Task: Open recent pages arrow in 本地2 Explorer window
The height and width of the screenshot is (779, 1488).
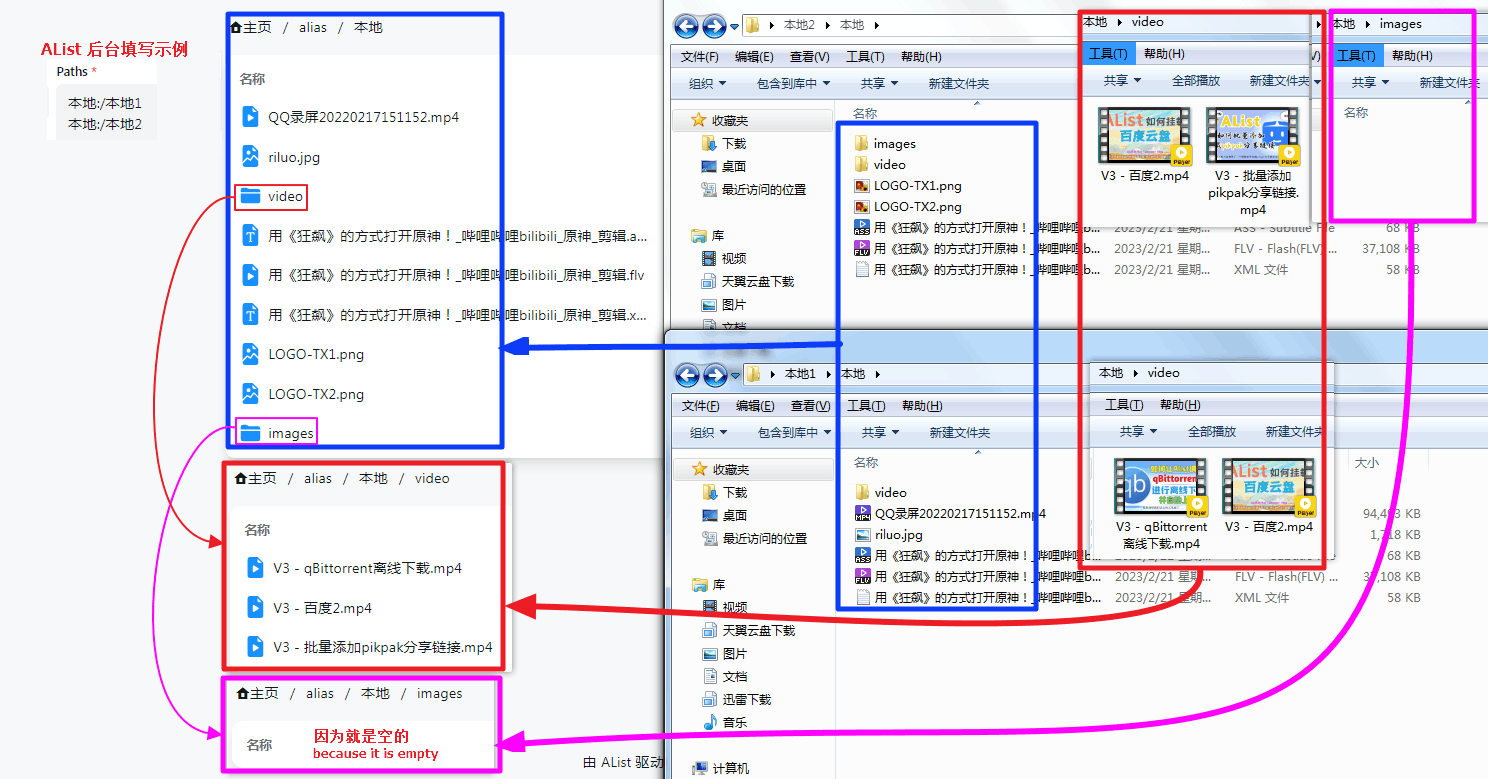Action: 735,27
